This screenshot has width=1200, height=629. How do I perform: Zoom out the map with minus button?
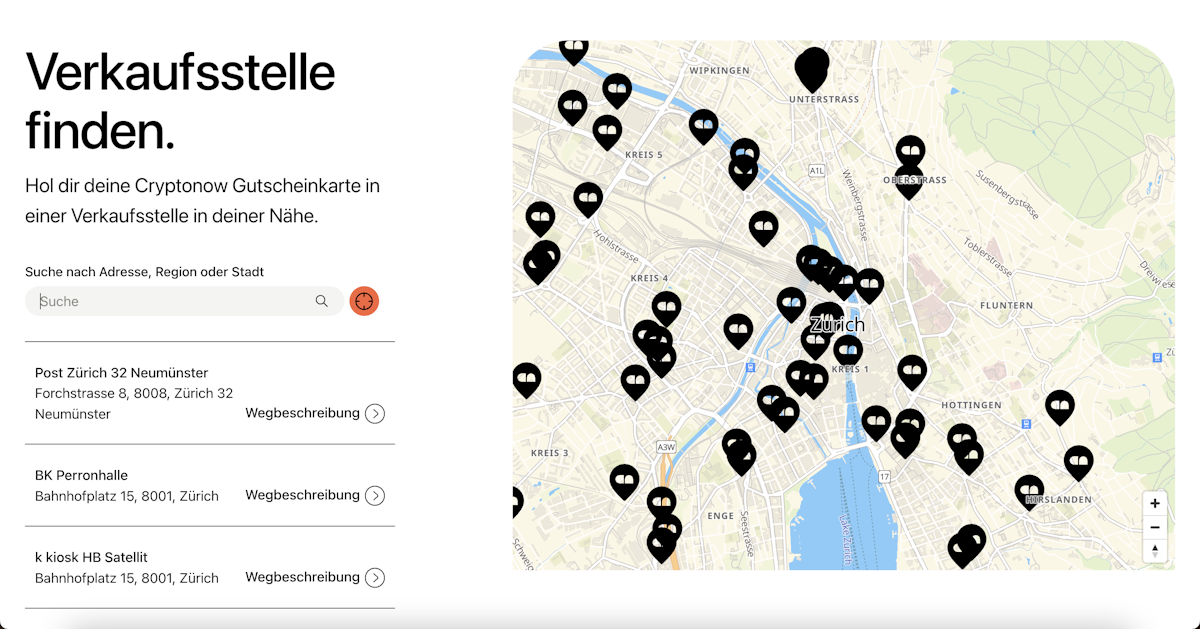tap(1155, 527)
